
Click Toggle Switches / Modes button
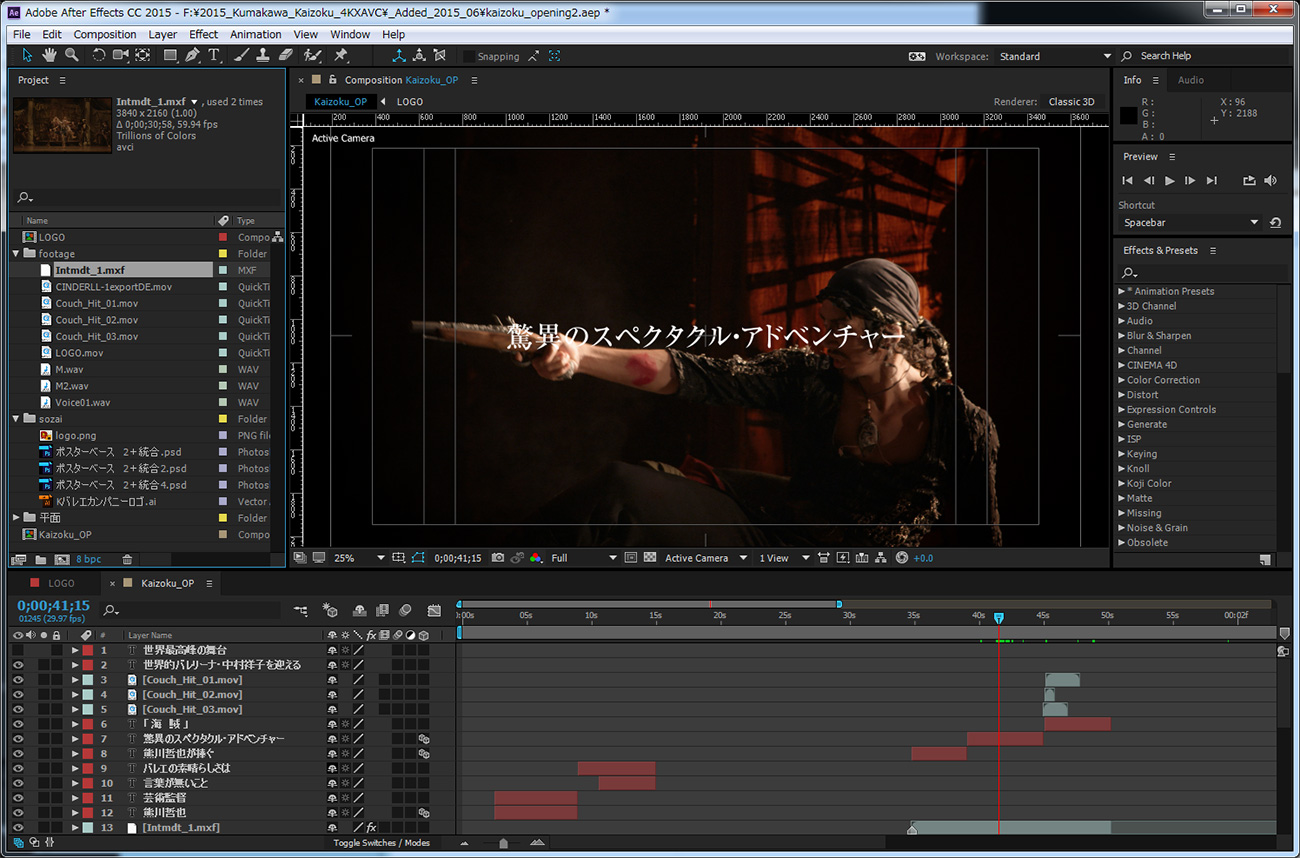[x=381, y=843]
